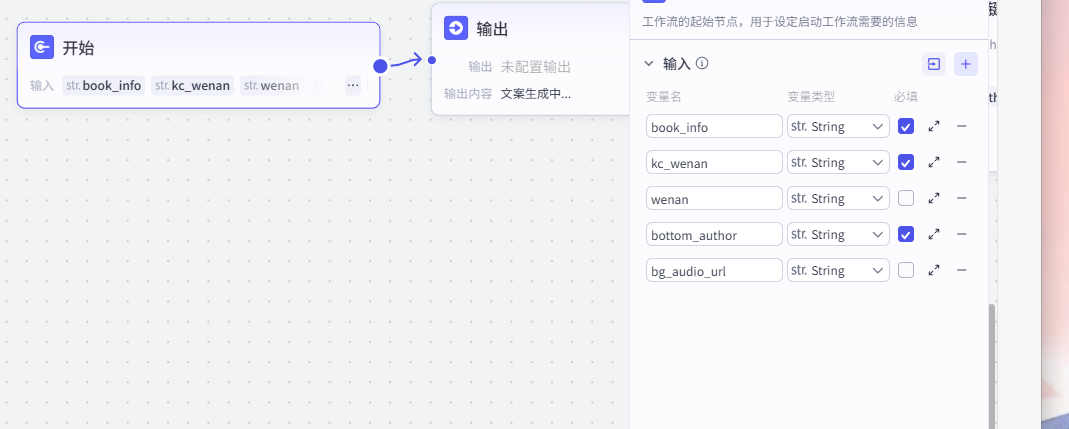Show more inputs on Start node
This screenshot has width=1069, height=429.
tap(353, 85)
